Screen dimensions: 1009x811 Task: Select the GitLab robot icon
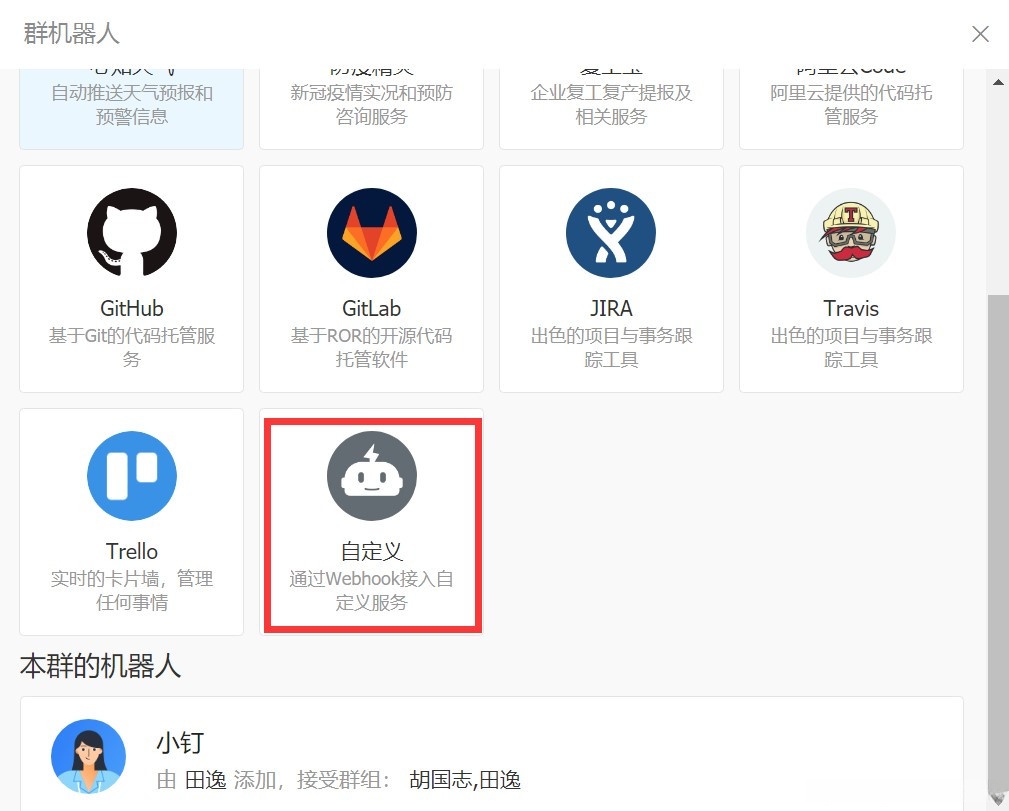click(x=371, y=232)
